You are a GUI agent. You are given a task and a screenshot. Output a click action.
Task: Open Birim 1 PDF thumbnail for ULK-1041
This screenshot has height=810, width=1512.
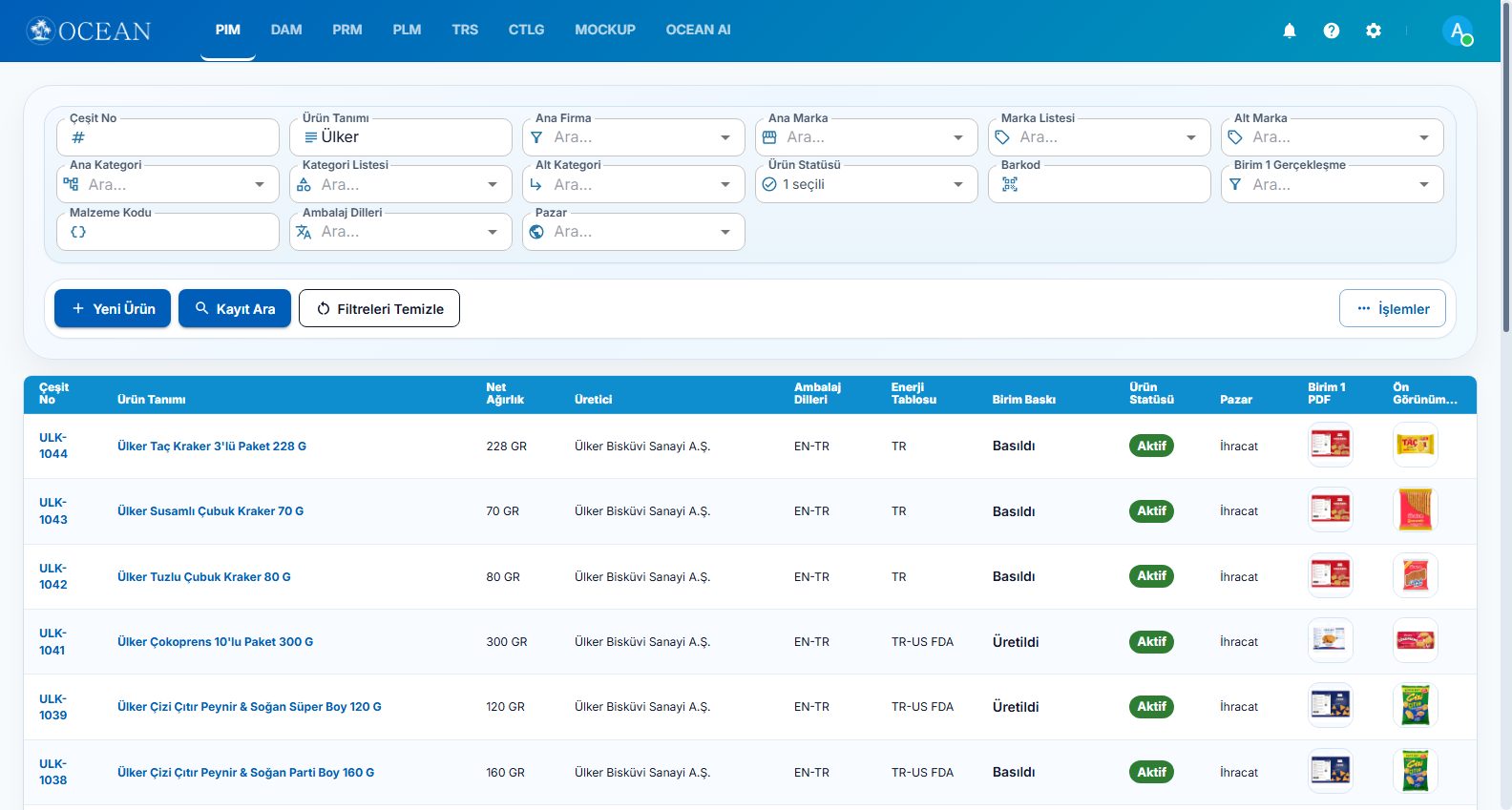pos(1330,641)
